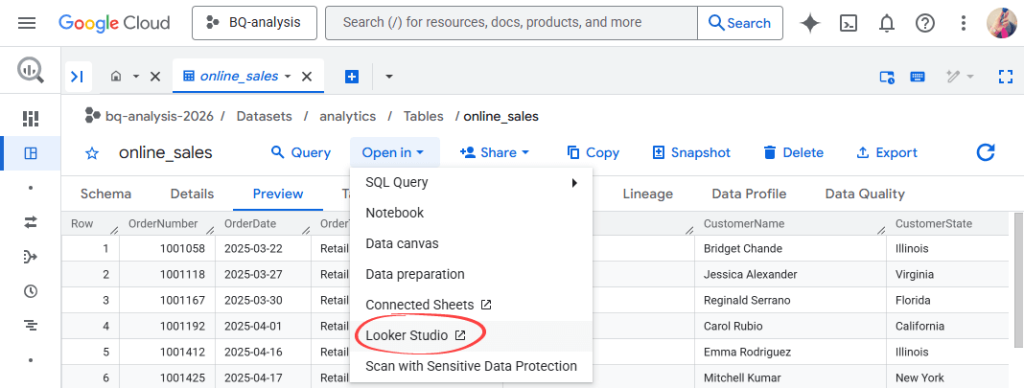The height and width of the screenshot is (388, 1024).
Task: Open the home tab icon
Action: [116, 76]
